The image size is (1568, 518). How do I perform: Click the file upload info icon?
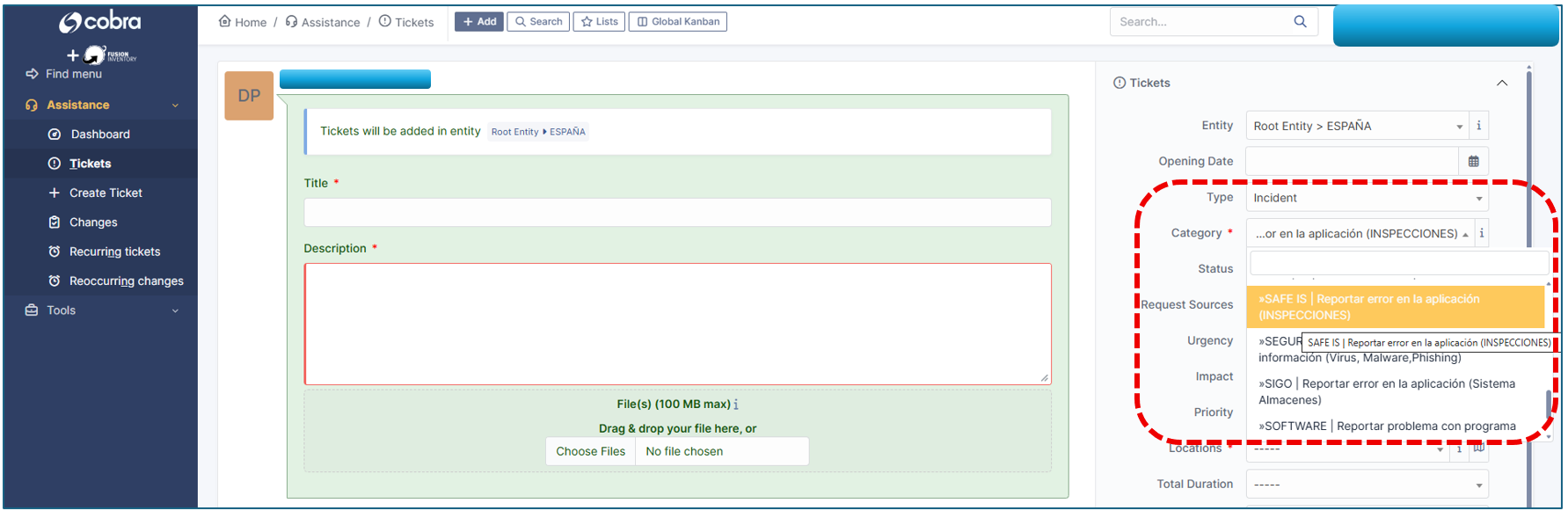736,405
